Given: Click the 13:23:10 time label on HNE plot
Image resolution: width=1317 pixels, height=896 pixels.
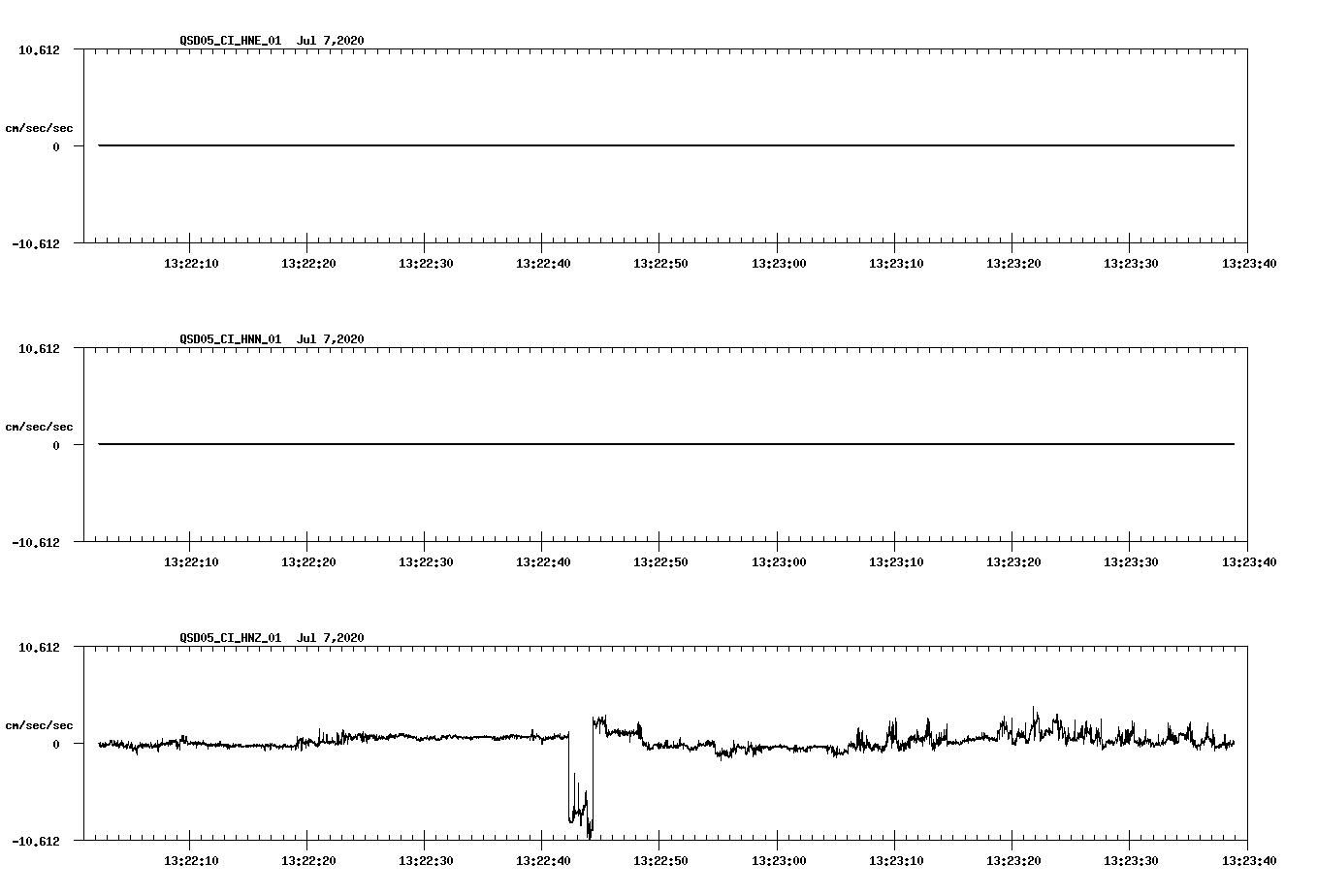Looking at the screenshot, I should 896,264.
